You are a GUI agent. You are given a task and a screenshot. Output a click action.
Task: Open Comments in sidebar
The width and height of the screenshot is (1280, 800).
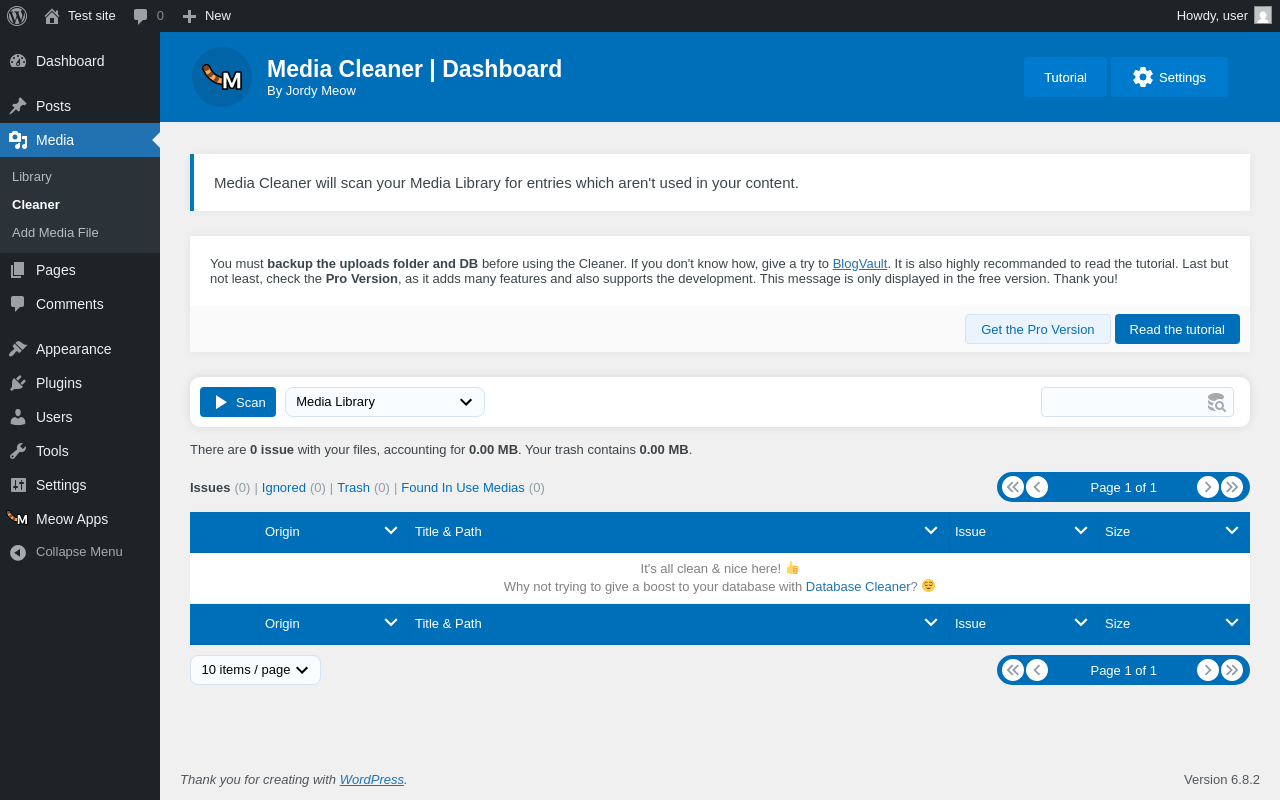[x=80, y=304]
